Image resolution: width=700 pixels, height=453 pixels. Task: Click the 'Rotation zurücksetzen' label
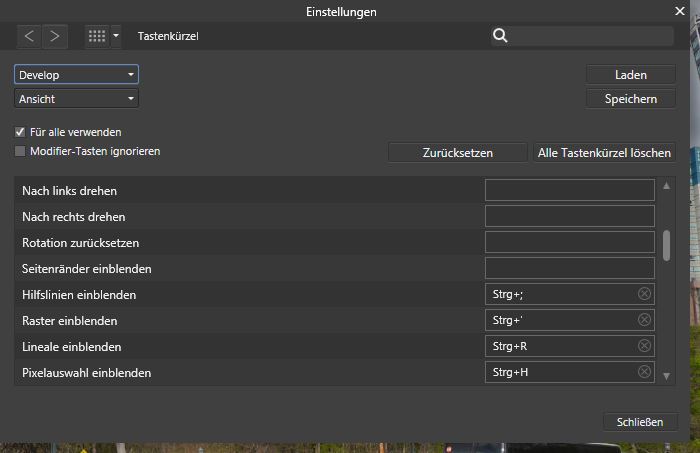[x=80, y=243]
